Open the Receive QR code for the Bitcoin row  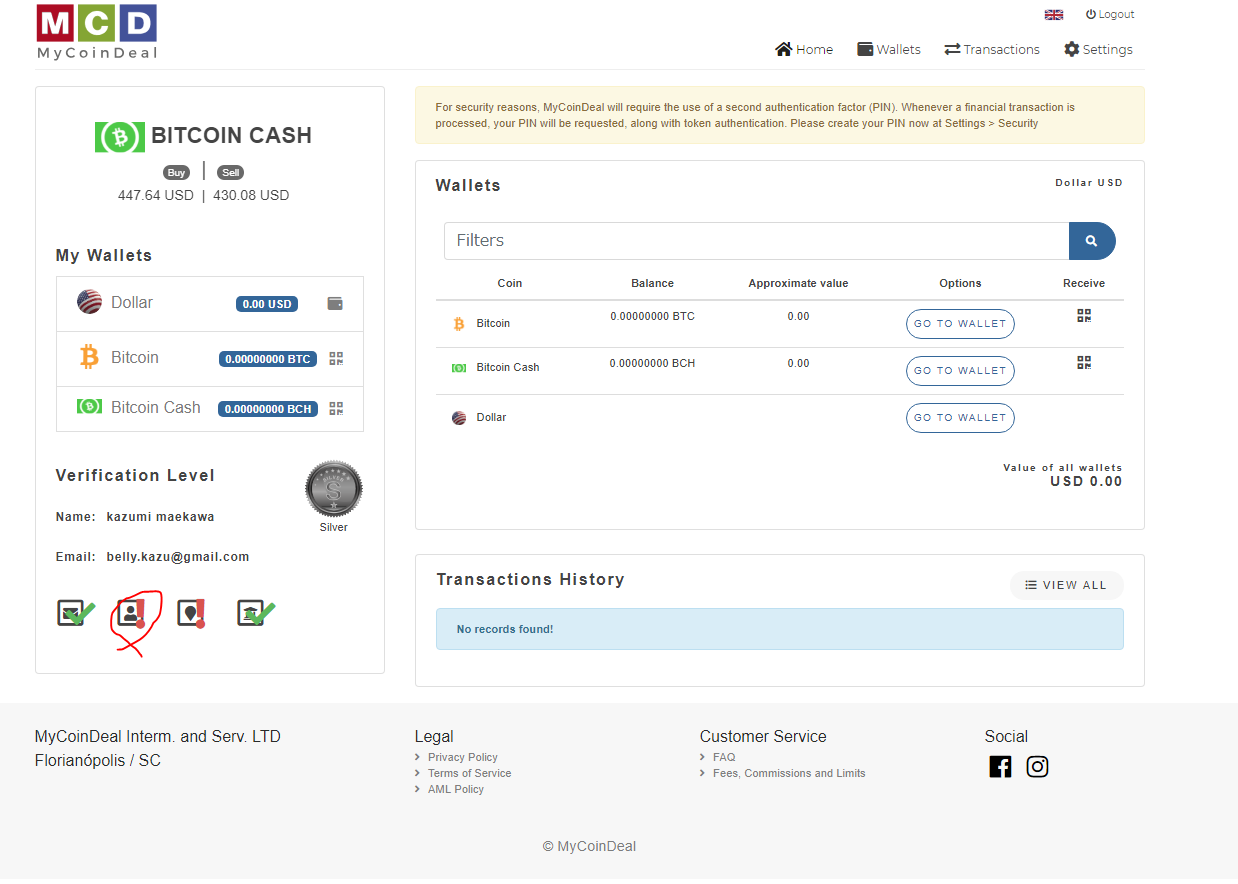coord(1084,316)
